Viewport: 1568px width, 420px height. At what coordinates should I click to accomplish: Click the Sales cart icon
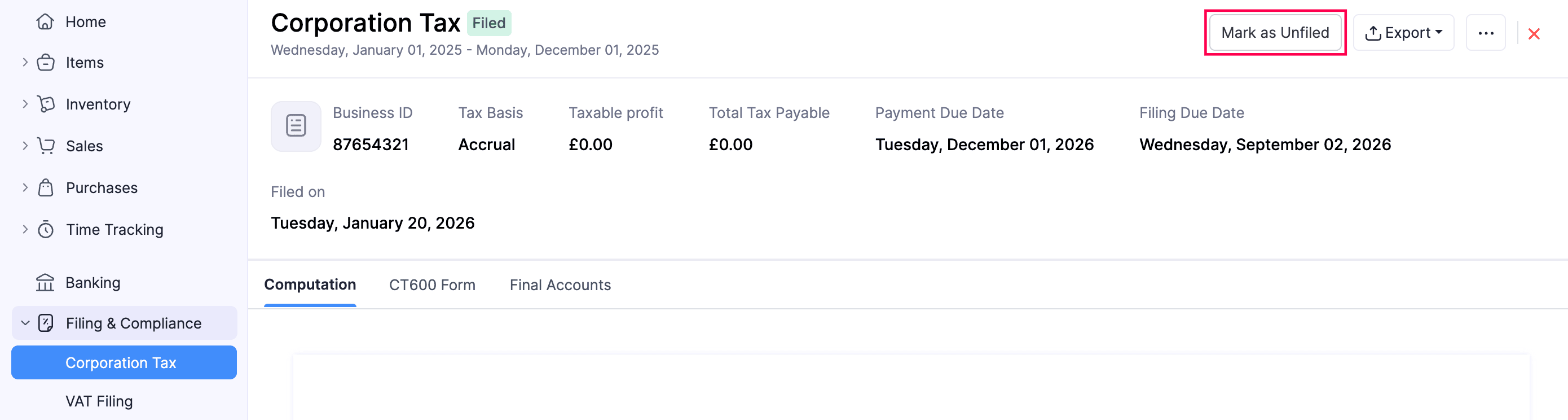tap(46, 146)
